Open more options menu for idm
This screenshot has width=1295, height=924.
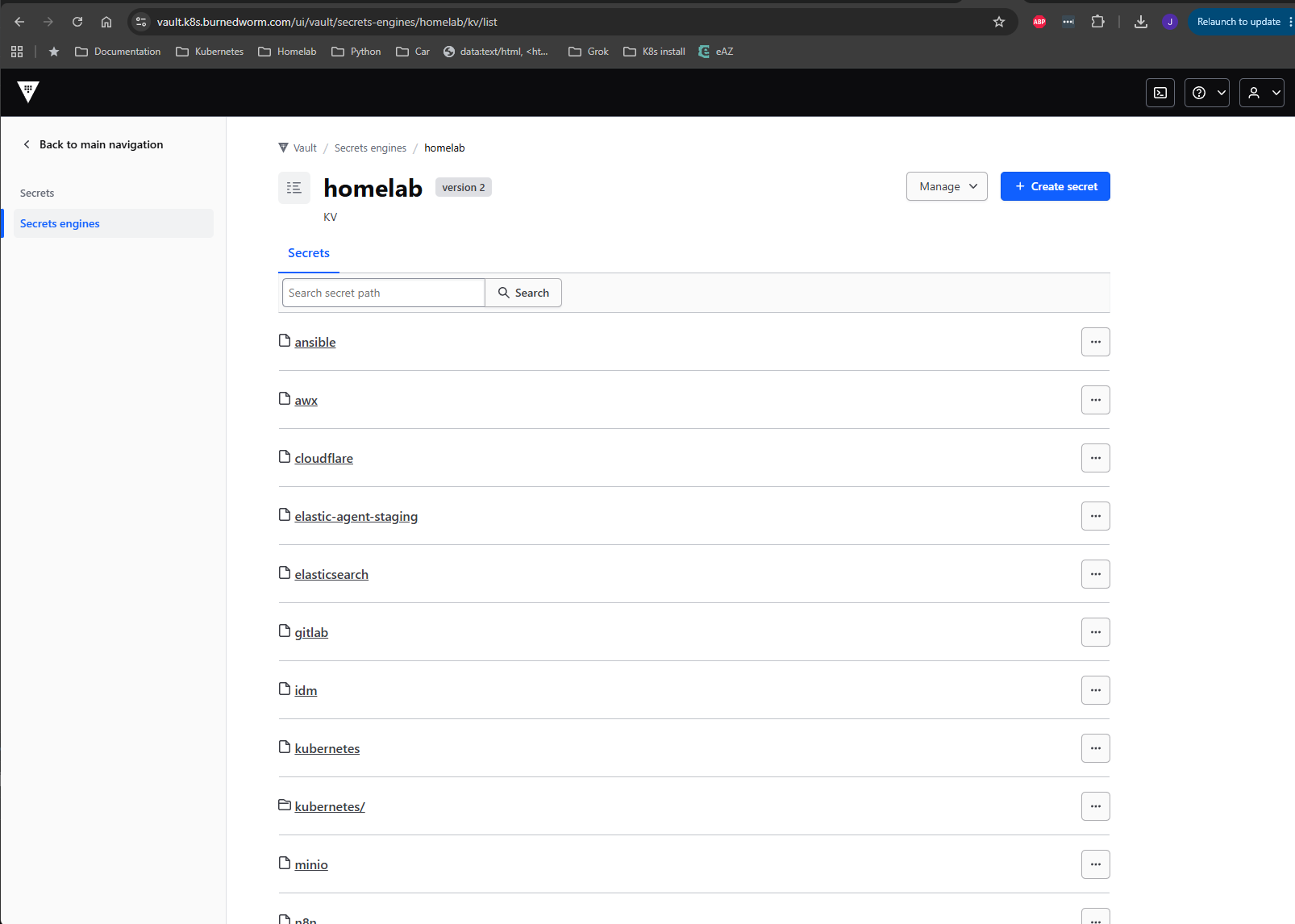click(1095, 690)
